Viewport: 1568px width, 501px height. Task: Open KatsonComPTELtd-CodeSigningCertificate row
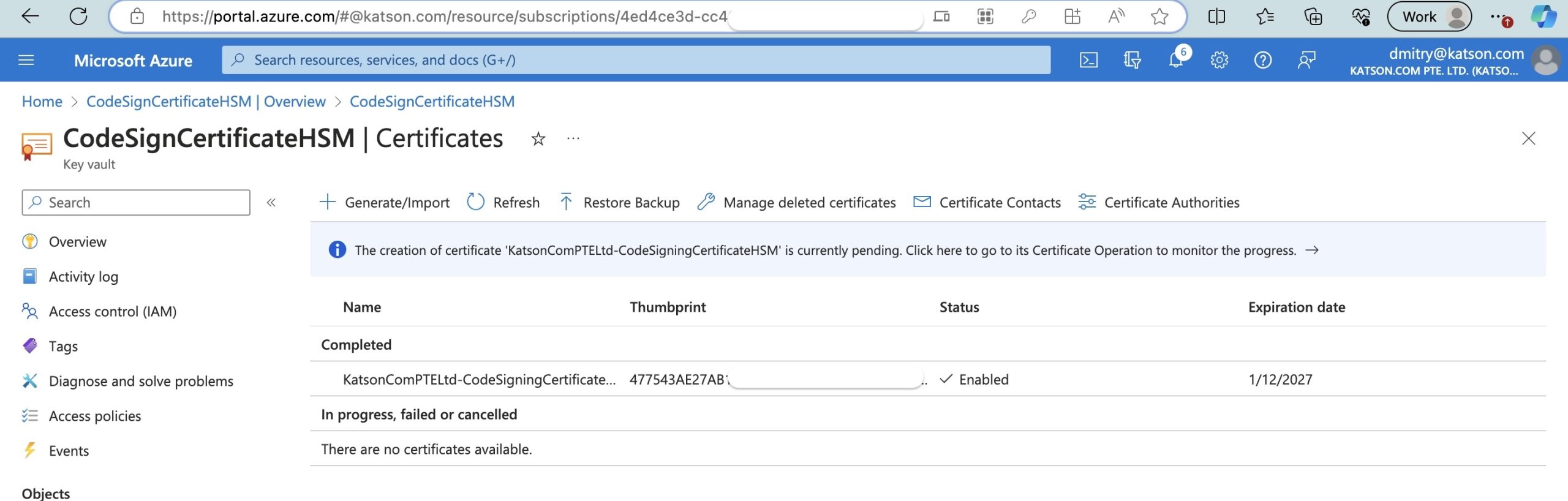pyautogui.click(x=928, y=379)
